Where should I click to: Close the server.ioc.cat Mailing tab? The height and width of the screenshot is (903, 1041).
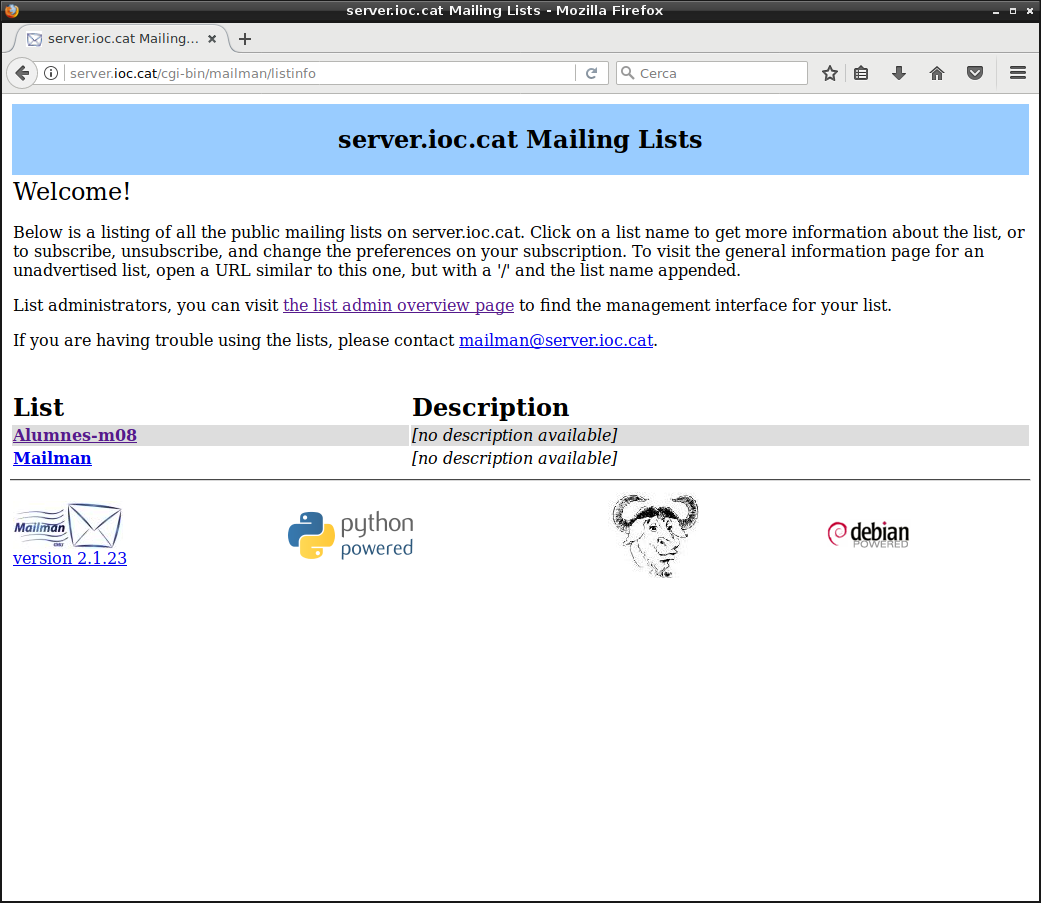[x=212, y=39]
